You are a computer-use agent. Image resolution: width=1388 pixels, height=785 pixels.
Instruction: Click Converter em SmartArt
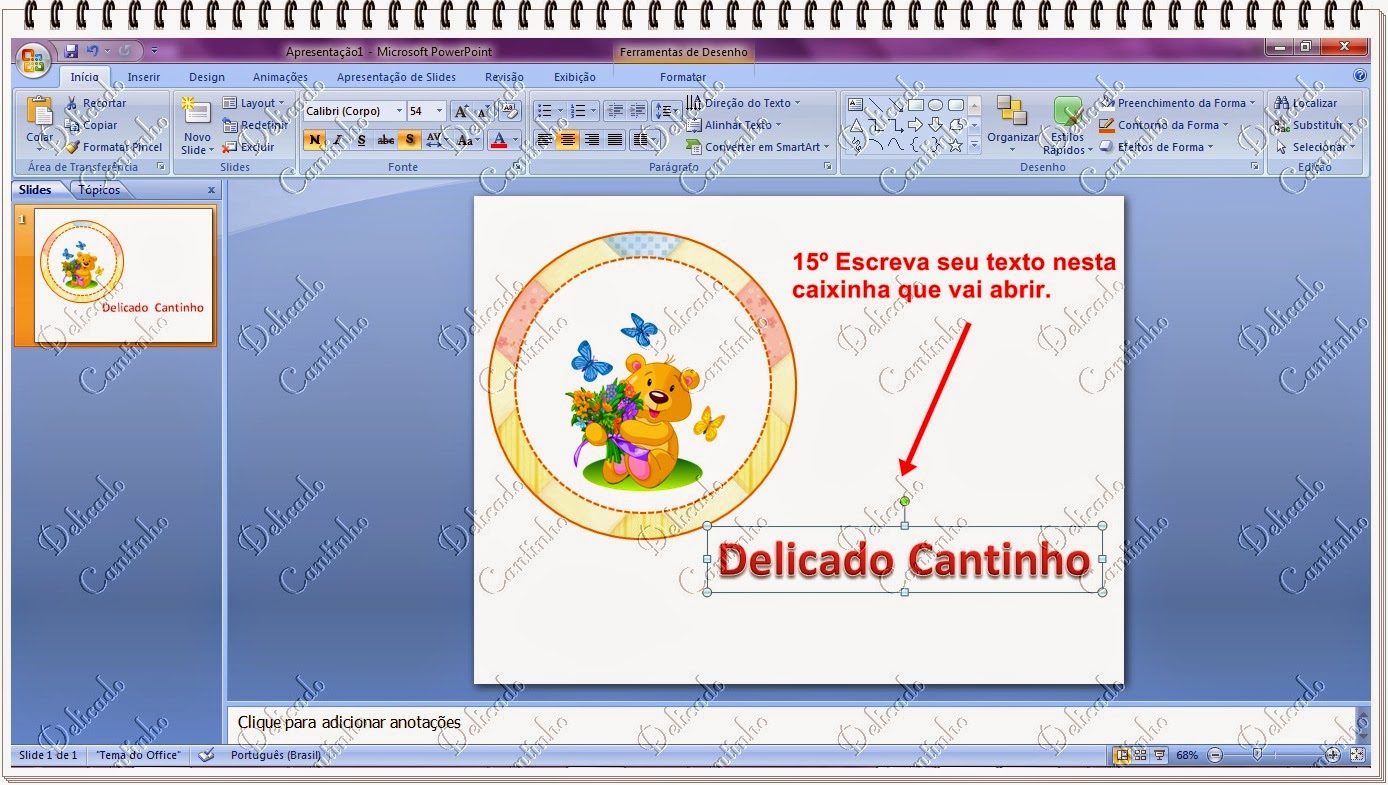pos(759,147)
